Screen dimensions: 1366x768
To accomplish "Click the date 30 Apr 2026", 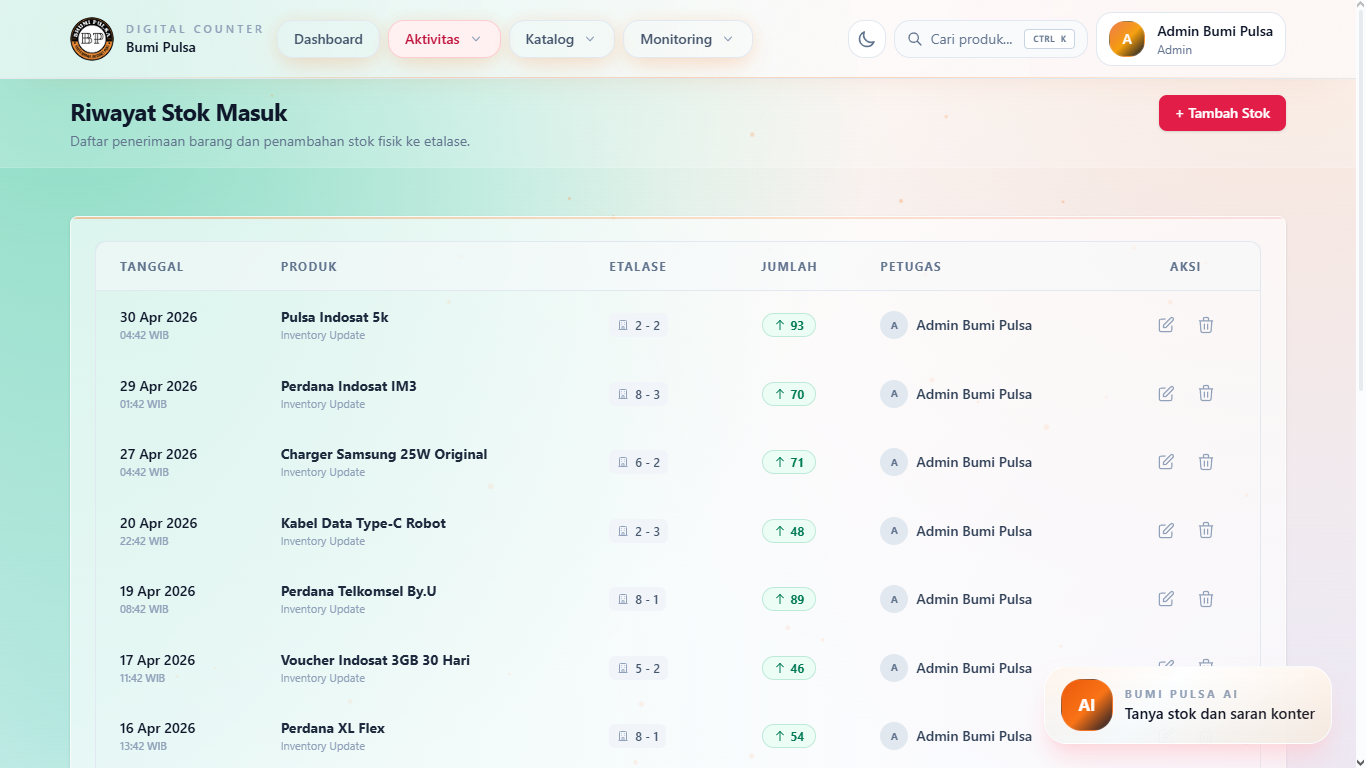I will tap(159, 317).
